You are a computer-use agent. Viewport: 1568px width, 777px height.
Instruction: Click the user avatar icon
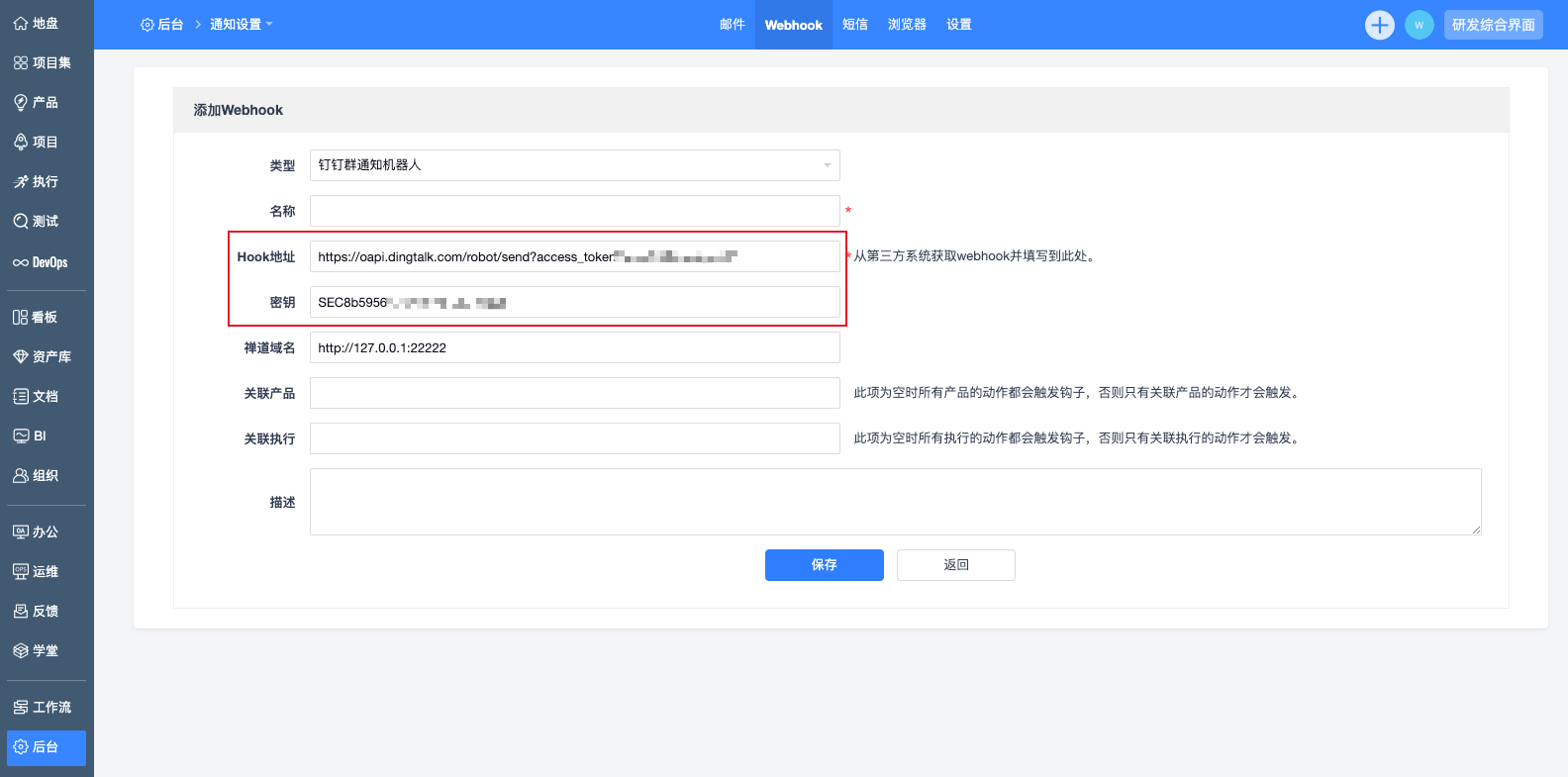1419,25
